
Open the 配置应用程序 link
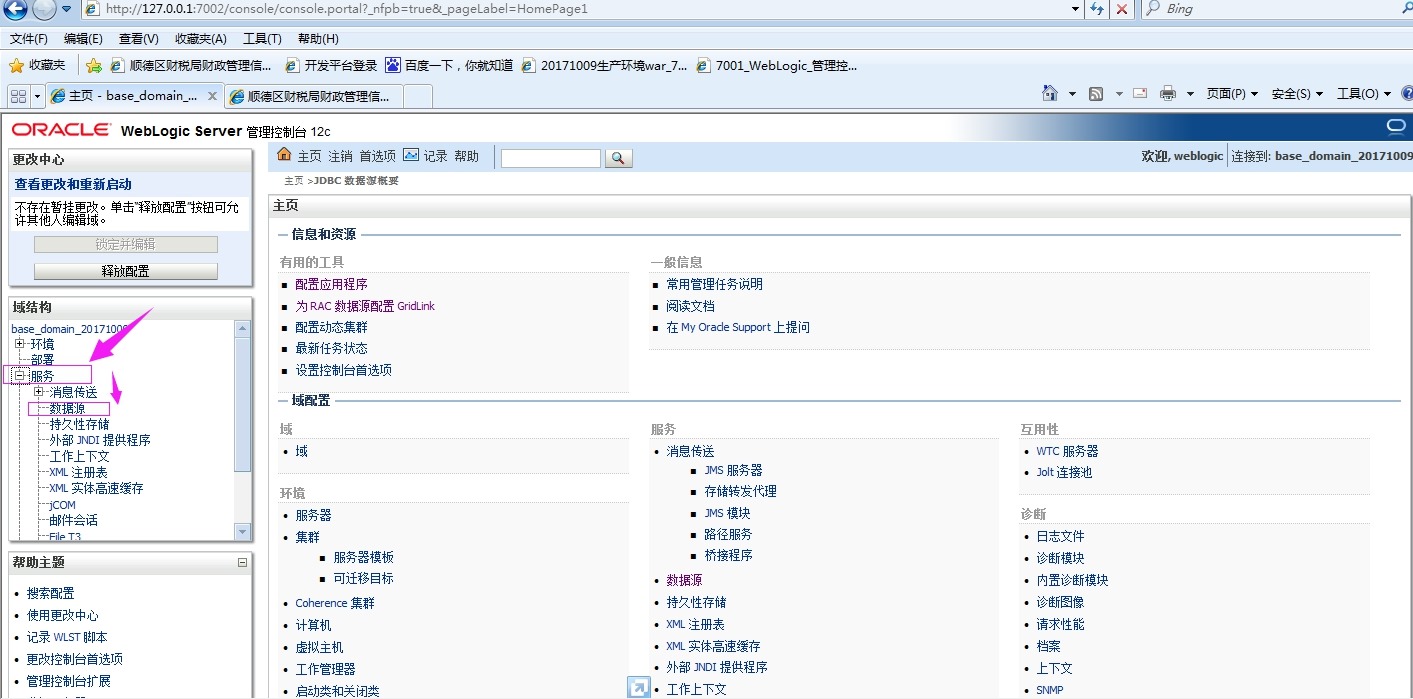tap(331, 284)
